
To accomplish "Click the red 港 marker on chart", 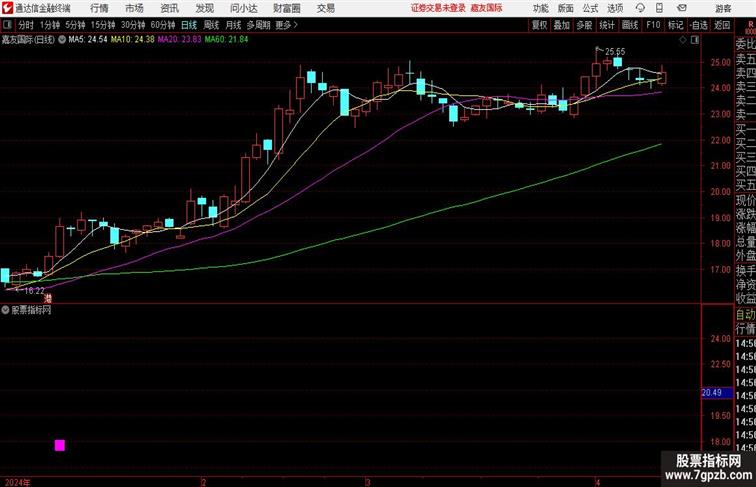I will (48, 299).
